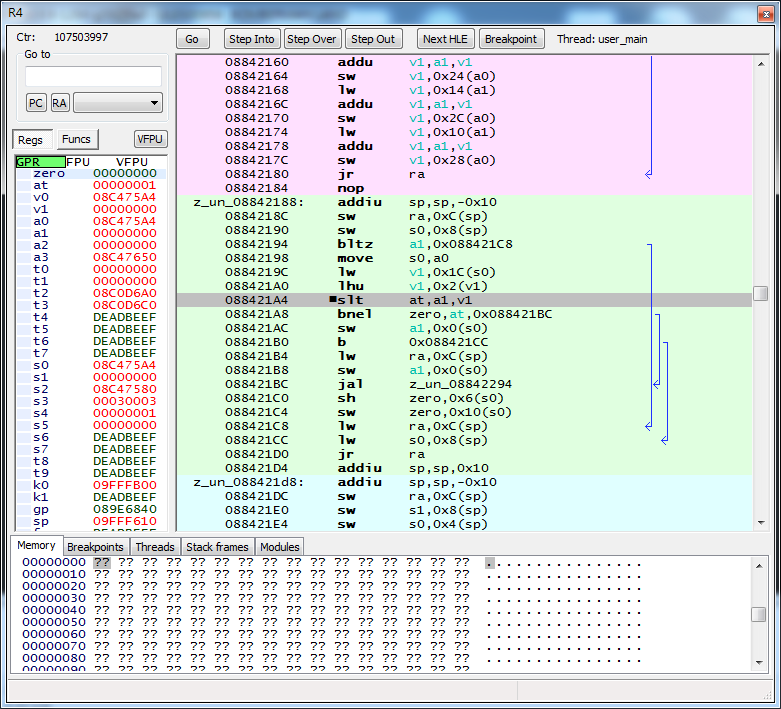
Task: Click the VFPU button beside the Funcs tab
Action: tap(150, 139)
